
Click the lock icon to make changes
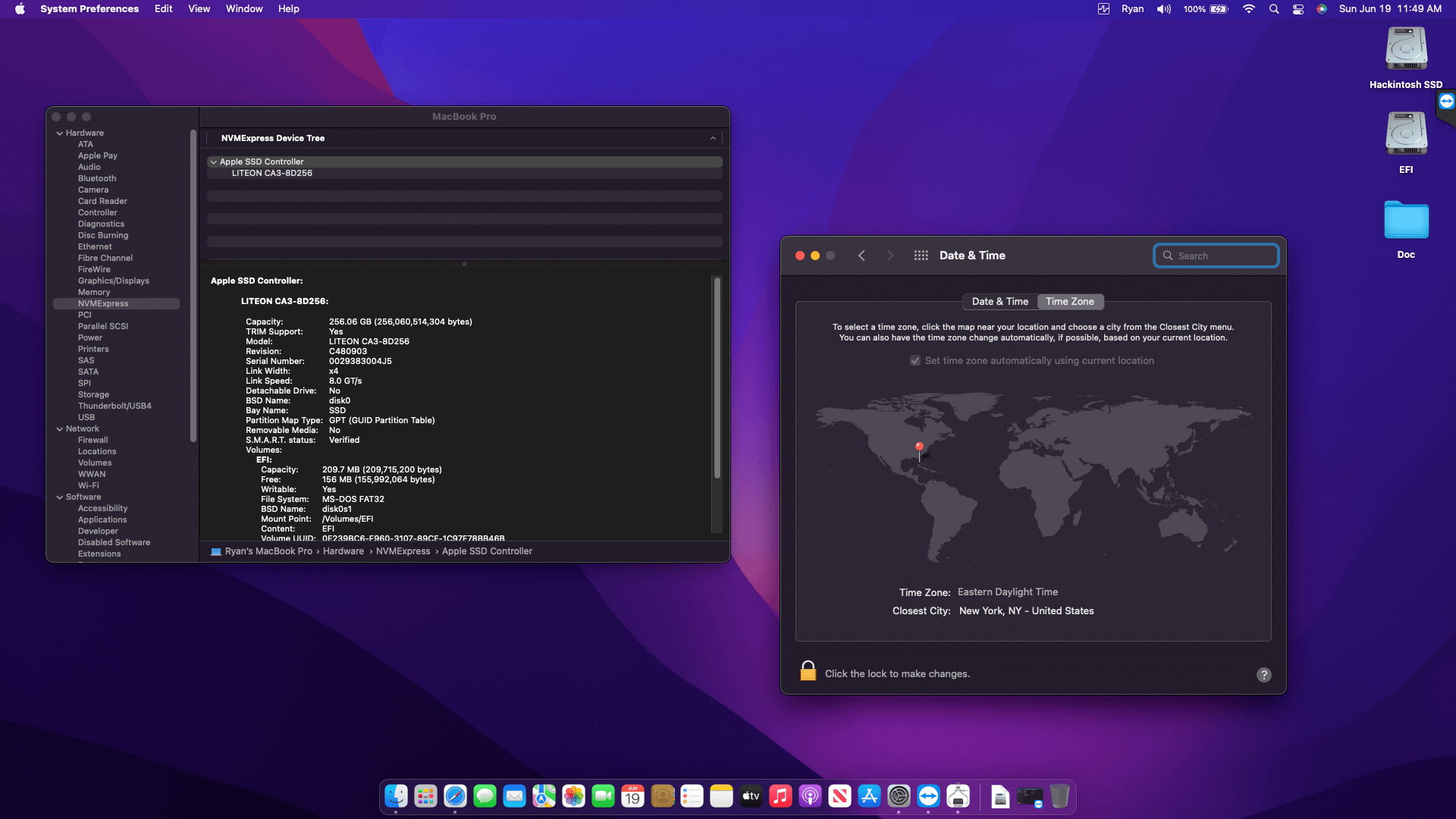[808, 671]
